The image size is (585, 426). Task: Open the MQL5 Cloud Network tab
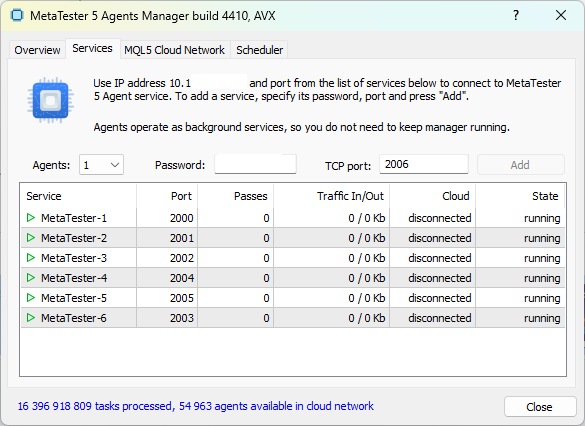pyautogui.click(x=174, y=50)
